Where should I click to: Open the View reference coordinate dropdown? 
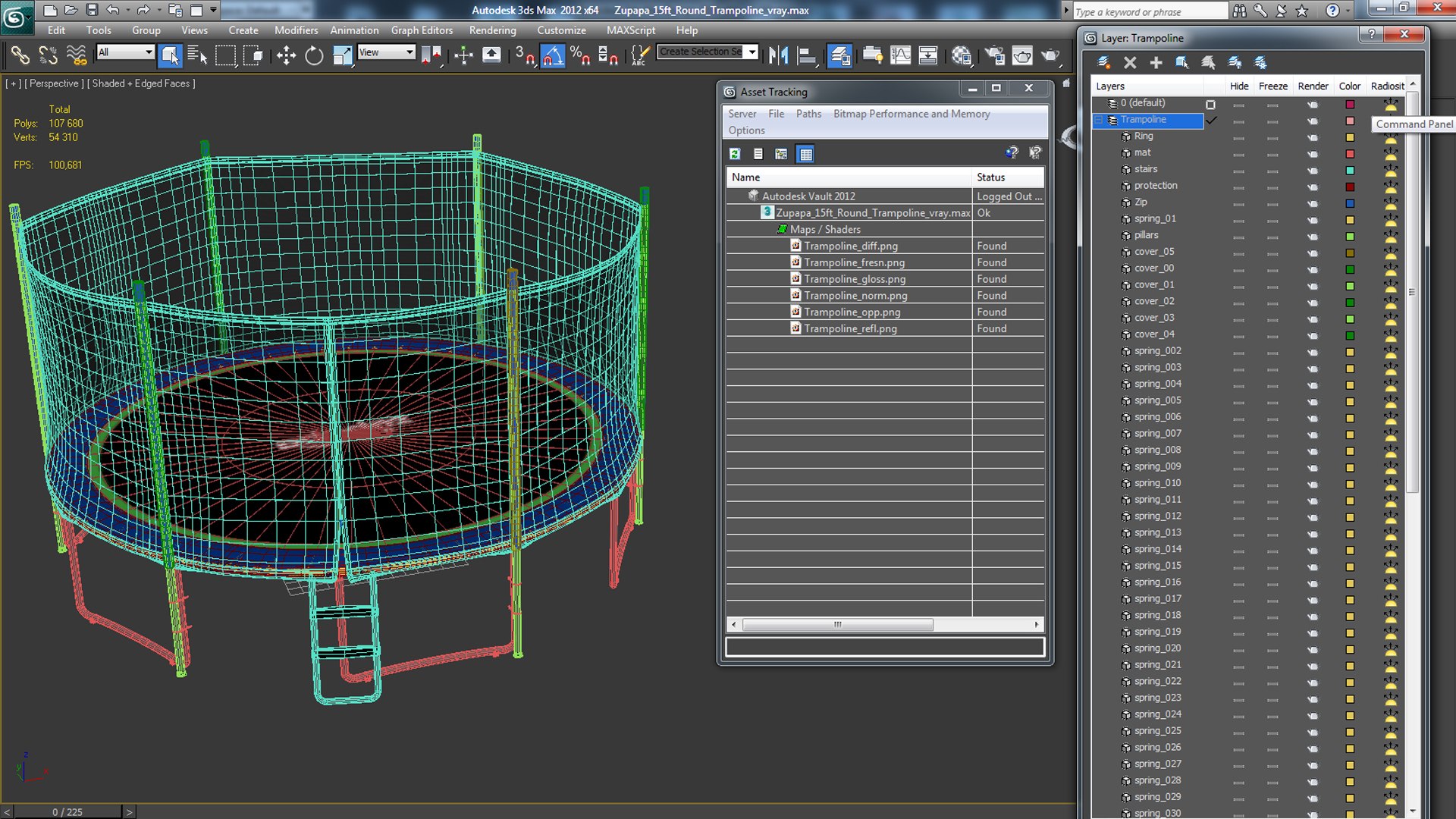click(387, 52)
